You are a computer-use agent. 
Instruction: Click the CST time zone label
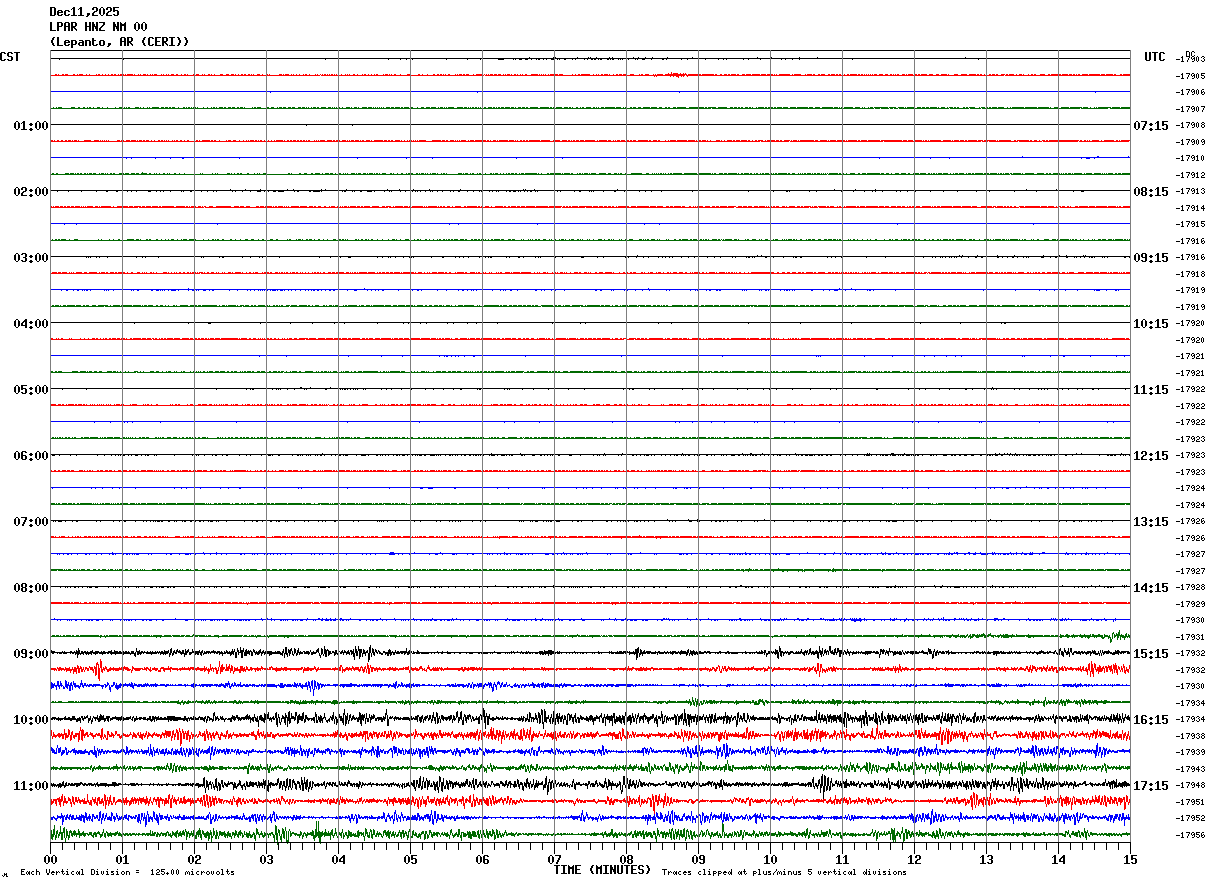[x=10, y=57]
